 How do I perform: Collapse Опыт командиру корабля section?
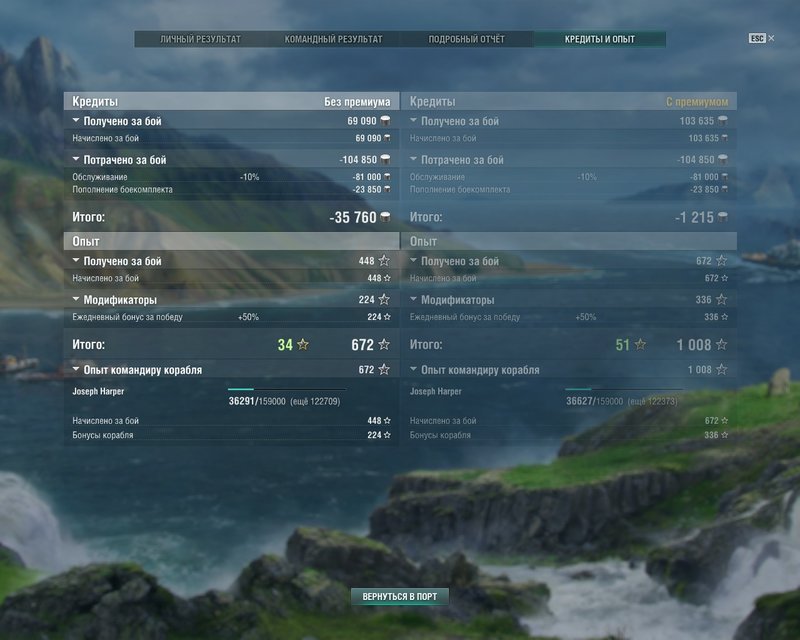pyautogui.click(x=76, y=369)
